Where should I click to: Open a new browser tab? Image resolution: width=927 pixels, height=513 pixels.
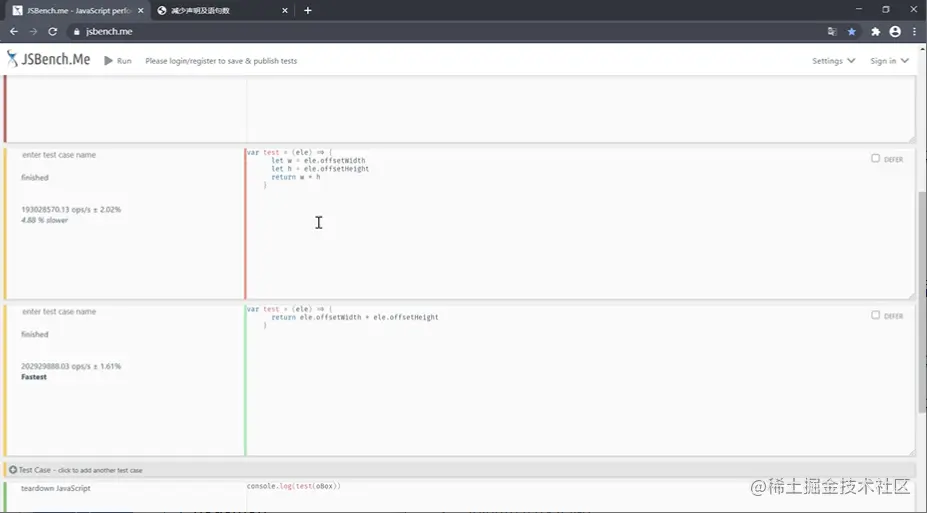pos(307,11)
